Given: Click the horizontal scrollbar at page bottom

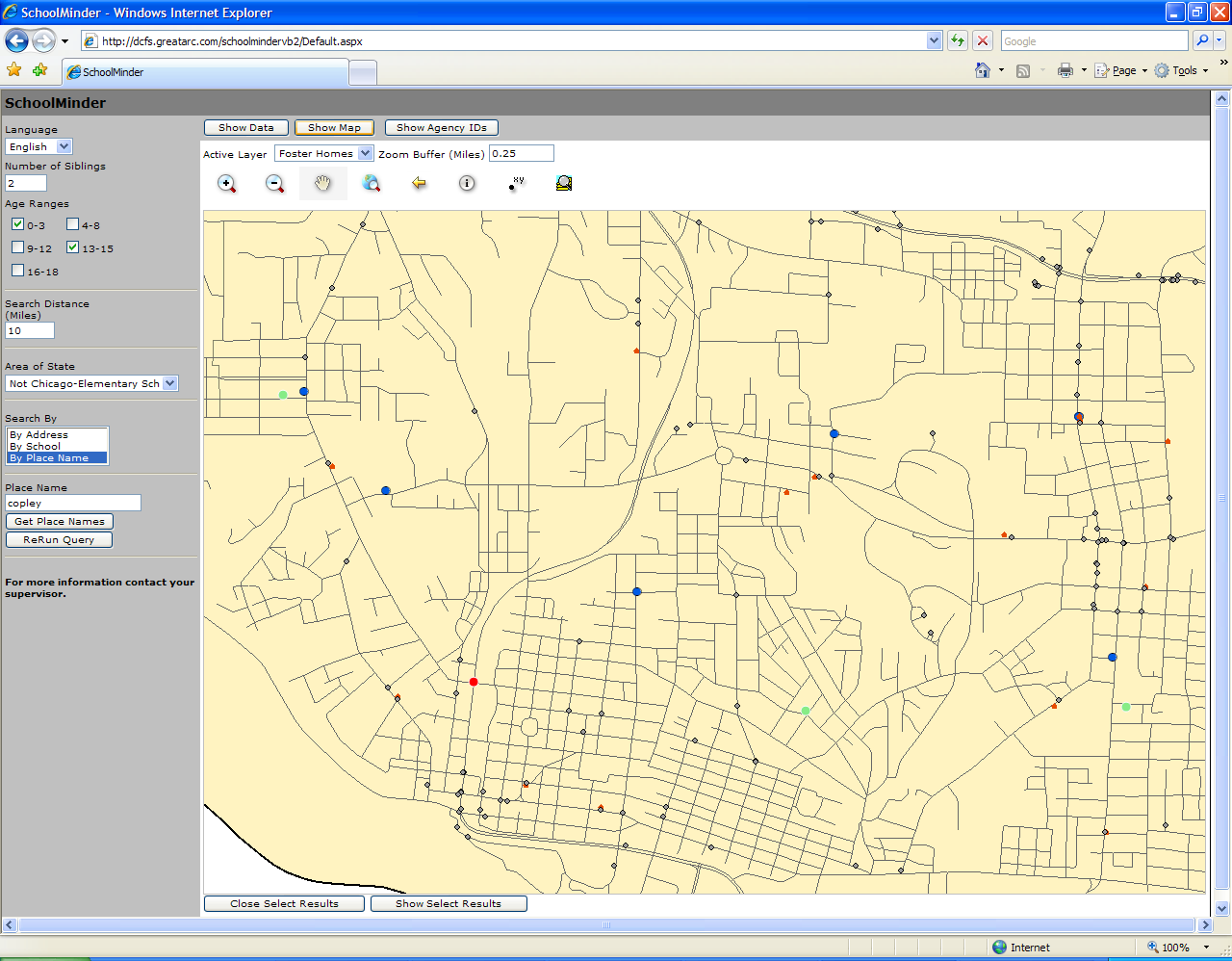Looking at the screenshot, I should 606,924.
